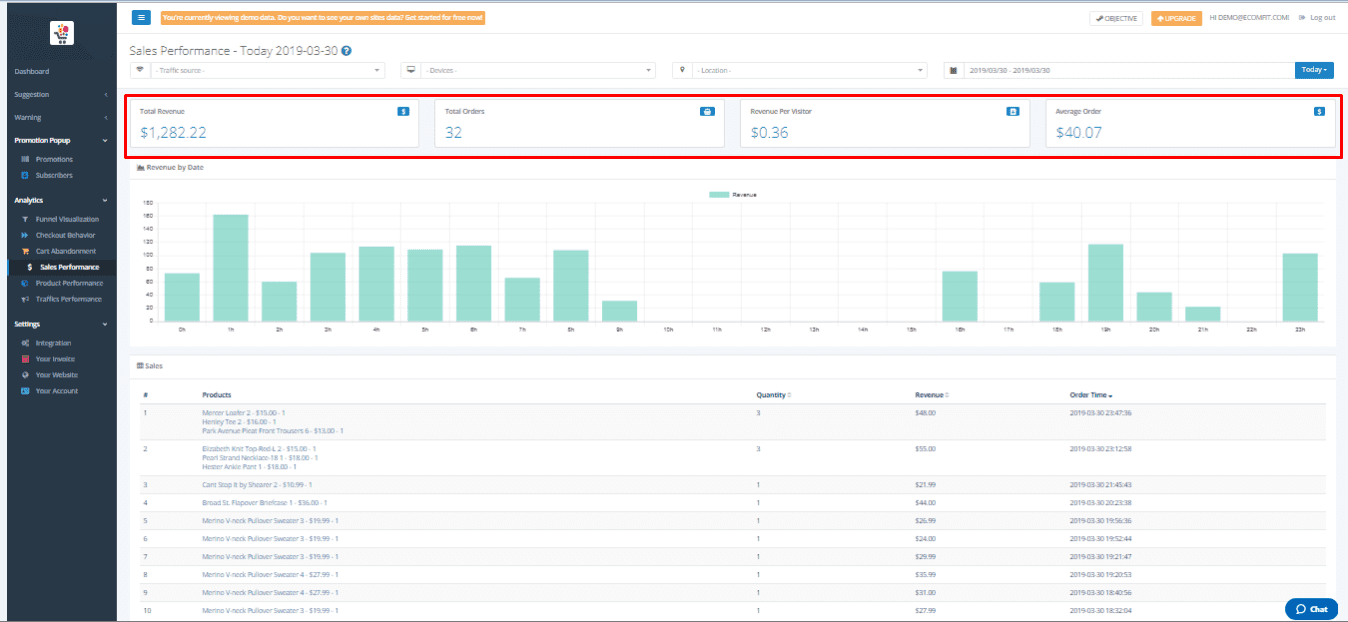Go to Cart Abandonment analytics page
This screenshot has width=1348, height=622.
66,251
